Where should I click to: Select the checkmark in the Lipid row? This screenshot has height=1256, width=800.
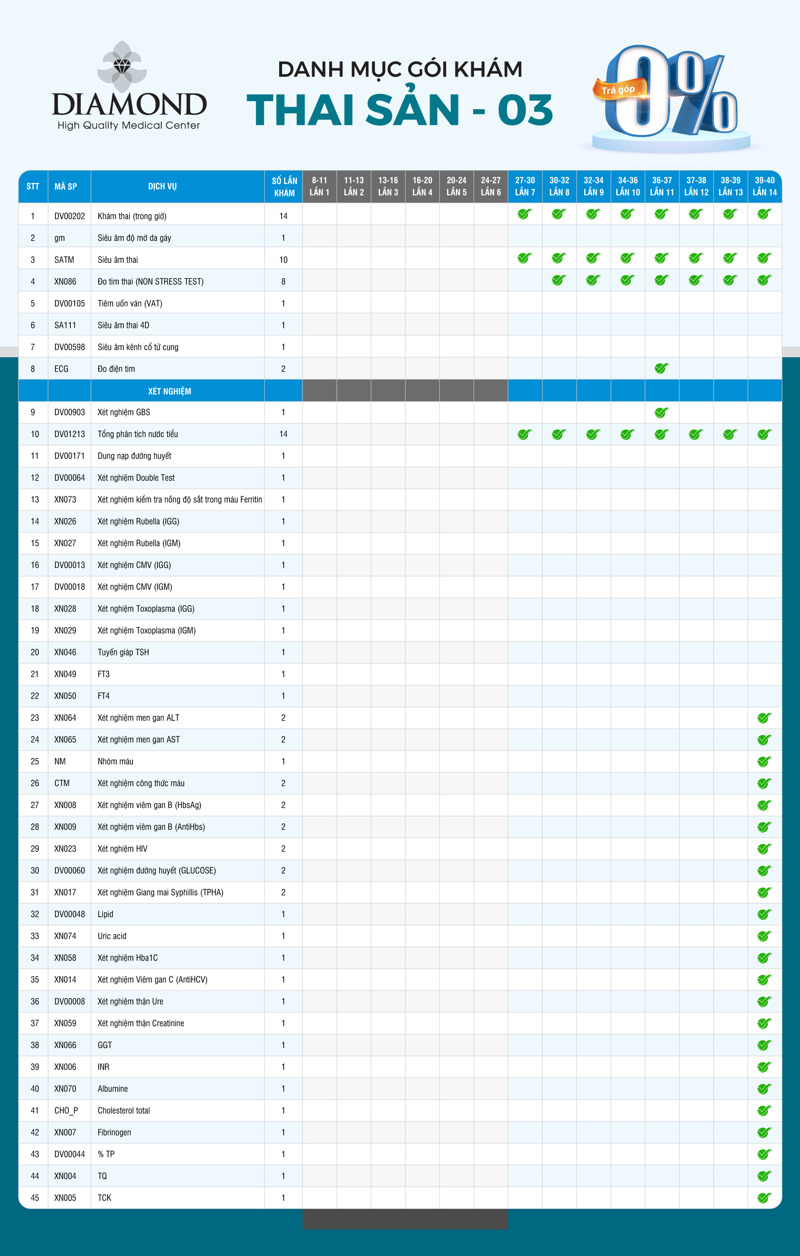pos(764,914)
